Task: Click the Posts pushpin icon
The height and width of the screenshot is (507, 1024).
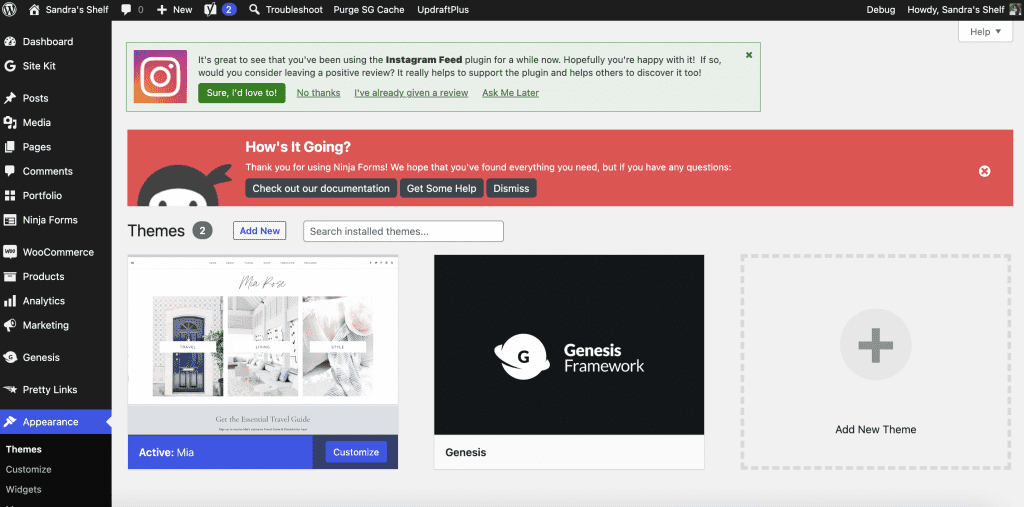Action: 10,98
